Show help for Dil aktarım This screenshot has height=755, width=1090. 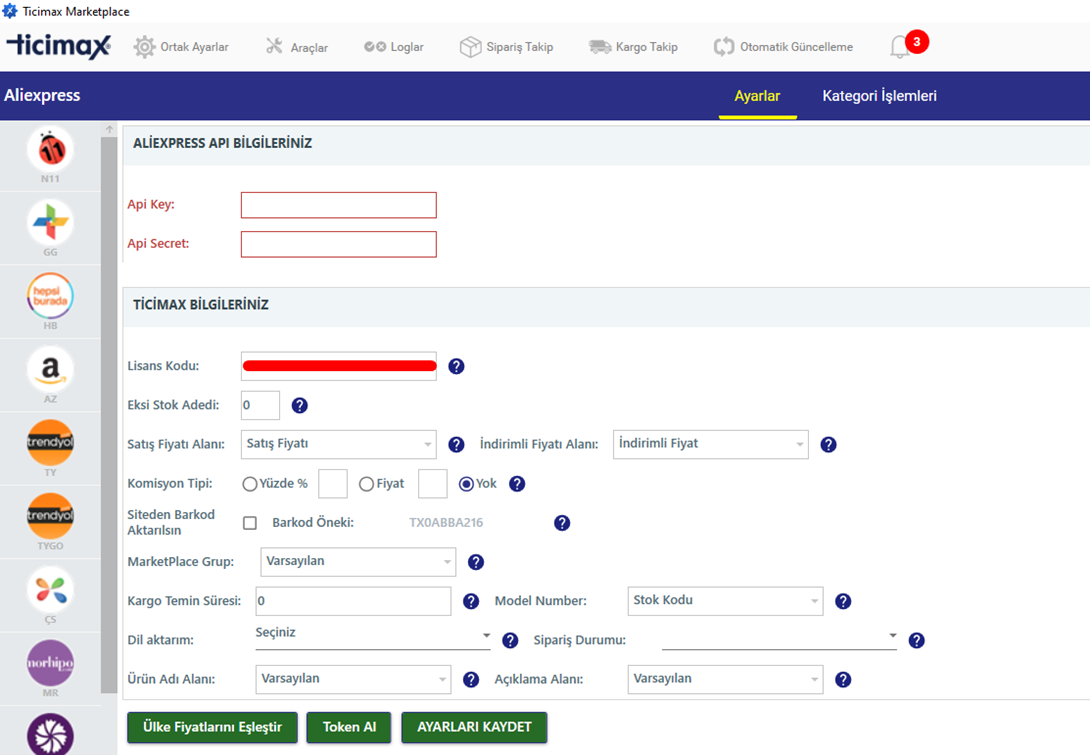tap(510, 640)
